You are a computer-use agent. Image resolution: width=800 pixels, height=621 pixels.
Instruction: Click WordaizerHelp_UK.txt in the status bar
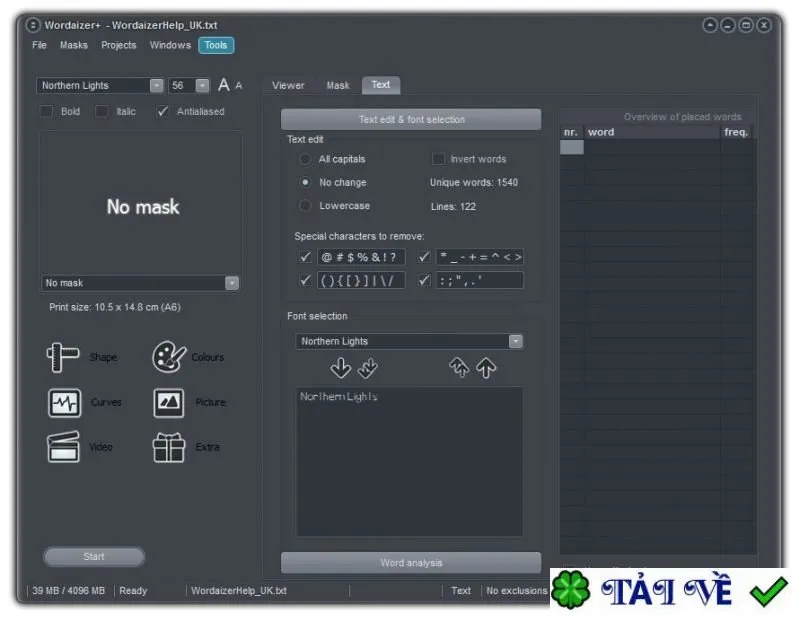coord(239,590)
